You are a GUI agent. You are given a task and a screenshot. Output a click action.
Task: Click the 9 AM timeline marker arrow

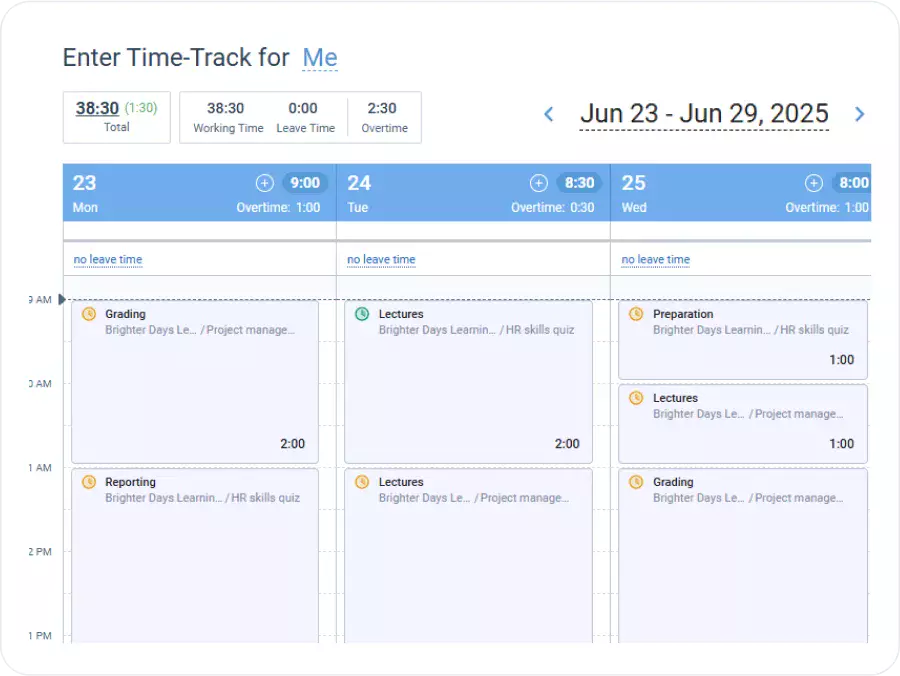pos(62,298)
